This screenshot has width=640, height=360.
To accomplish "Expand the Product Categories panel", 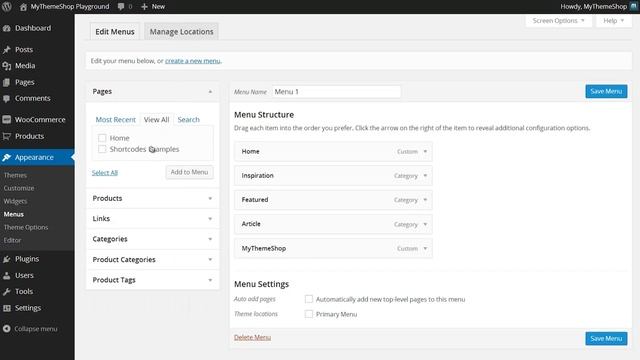I will [210, 260].
